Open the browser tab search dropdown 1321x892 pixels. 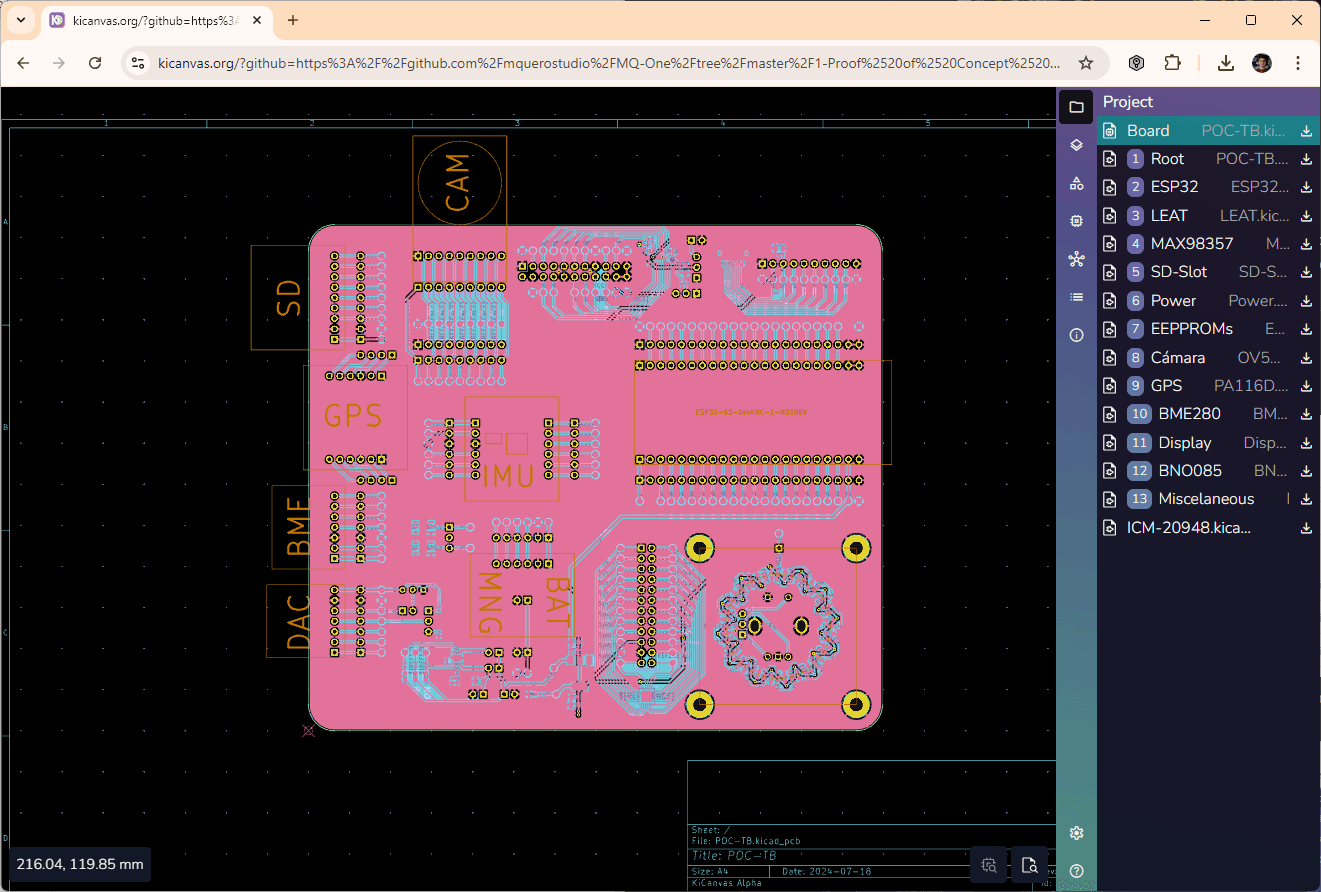tap(21, 20)
